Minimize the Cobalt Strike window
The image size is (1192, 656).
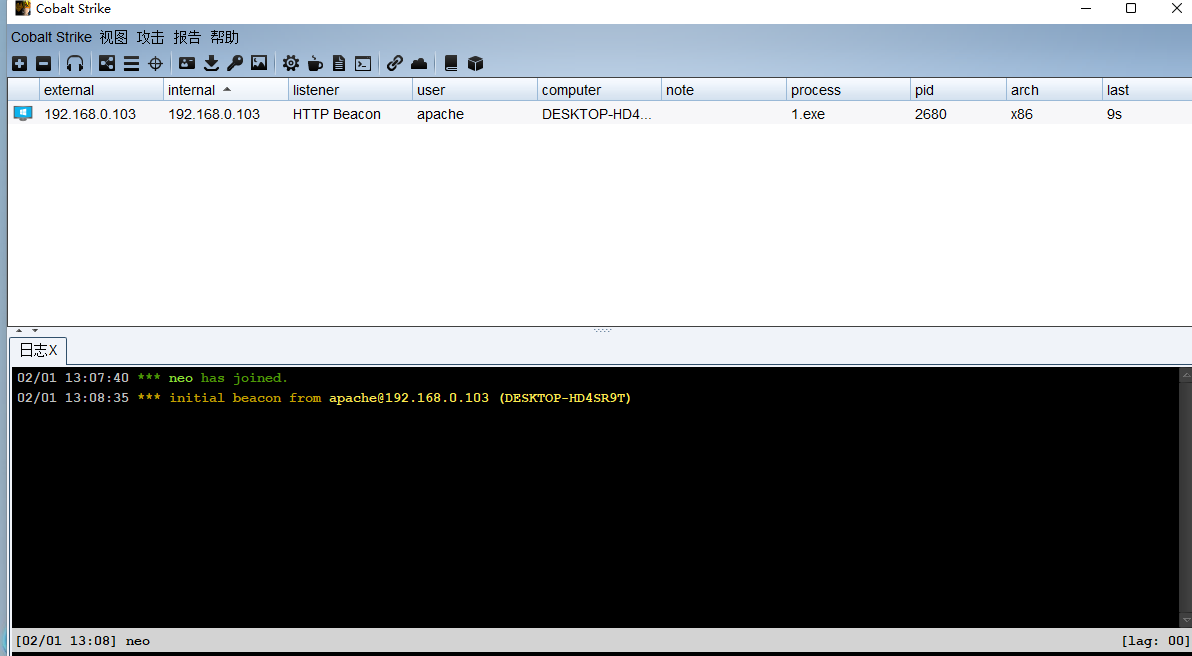pyautogui.click(x=1088, y=8)
